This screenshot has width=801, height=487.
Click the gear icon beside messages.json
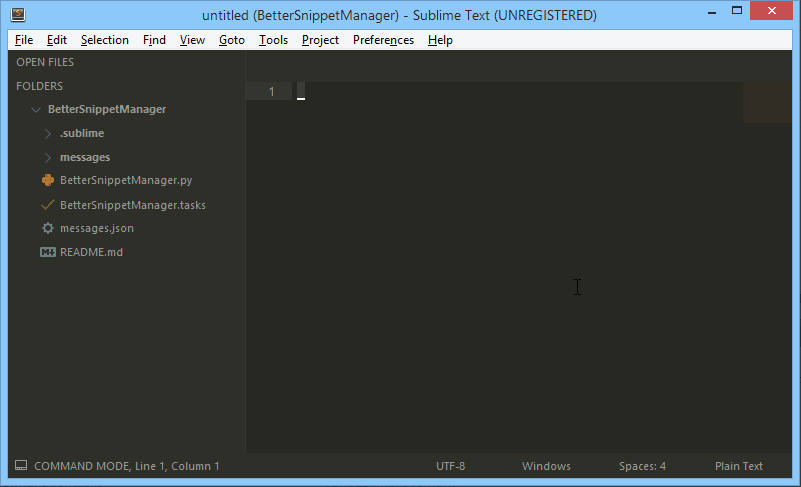pyautogui.click(x=48, y=228)
